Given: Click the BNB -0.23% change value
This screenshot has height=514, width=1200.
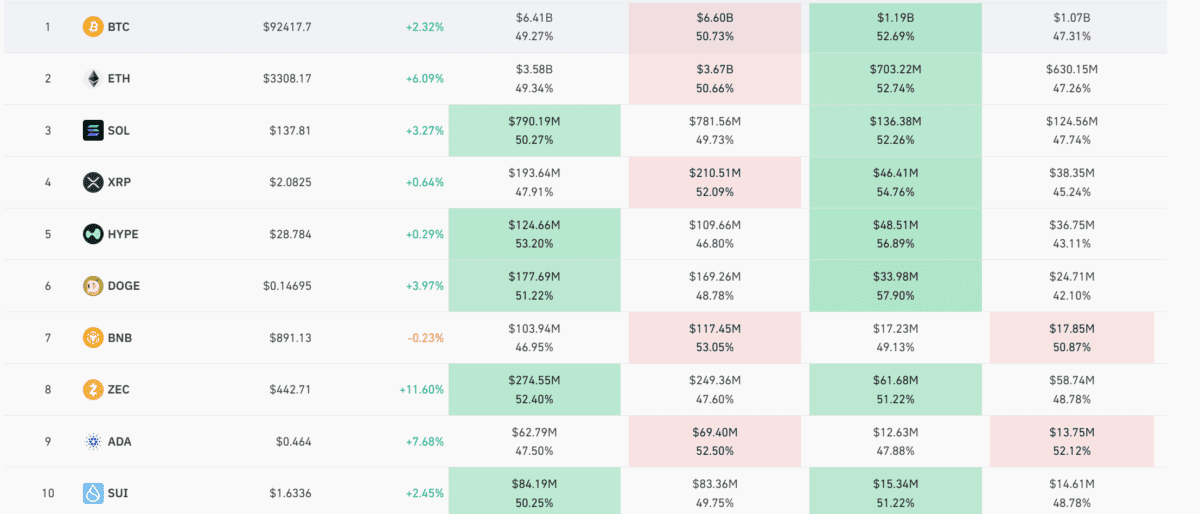Looking at the screenshot, I should [x=425, y=338].
